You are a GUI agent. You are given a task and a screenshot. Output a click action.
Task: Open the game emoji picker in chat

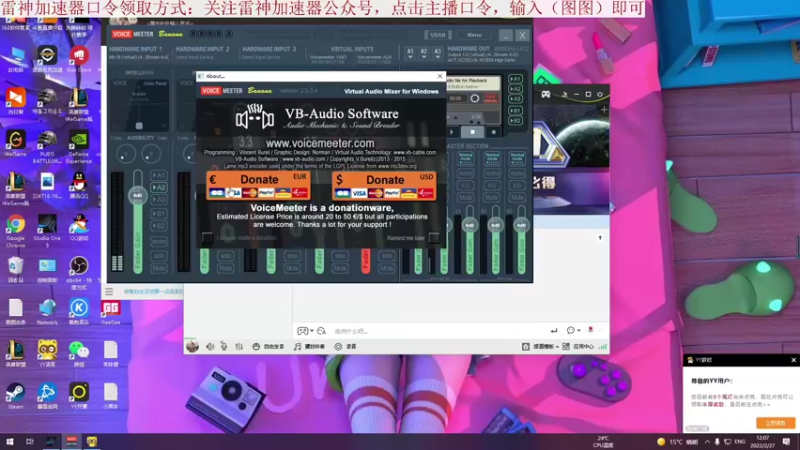pyautogui.click(x=303, y=331)
